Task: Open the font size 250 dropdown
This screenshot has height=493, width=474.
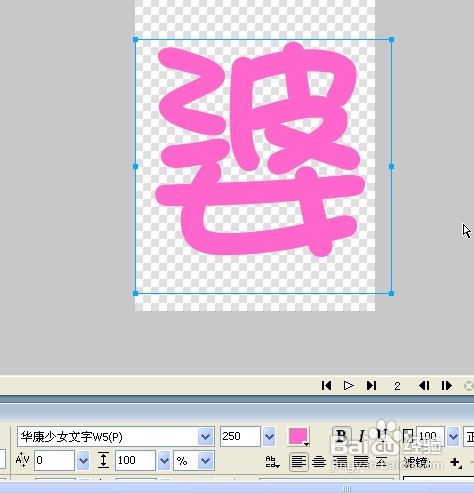Action: coord(269,436)
